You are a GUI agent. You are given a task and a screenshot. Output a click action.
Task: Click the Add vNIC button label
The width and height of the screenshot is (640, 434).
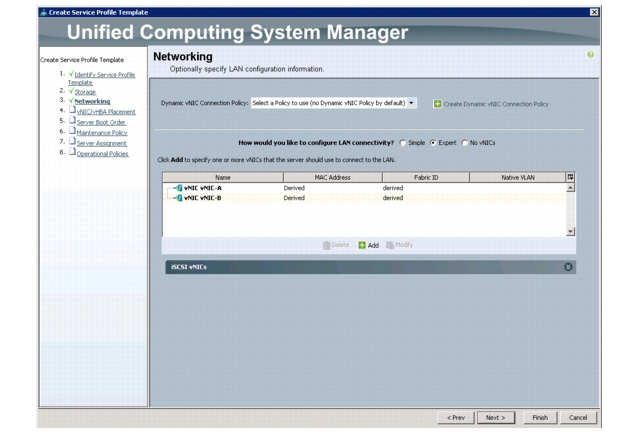coord(373,245)
